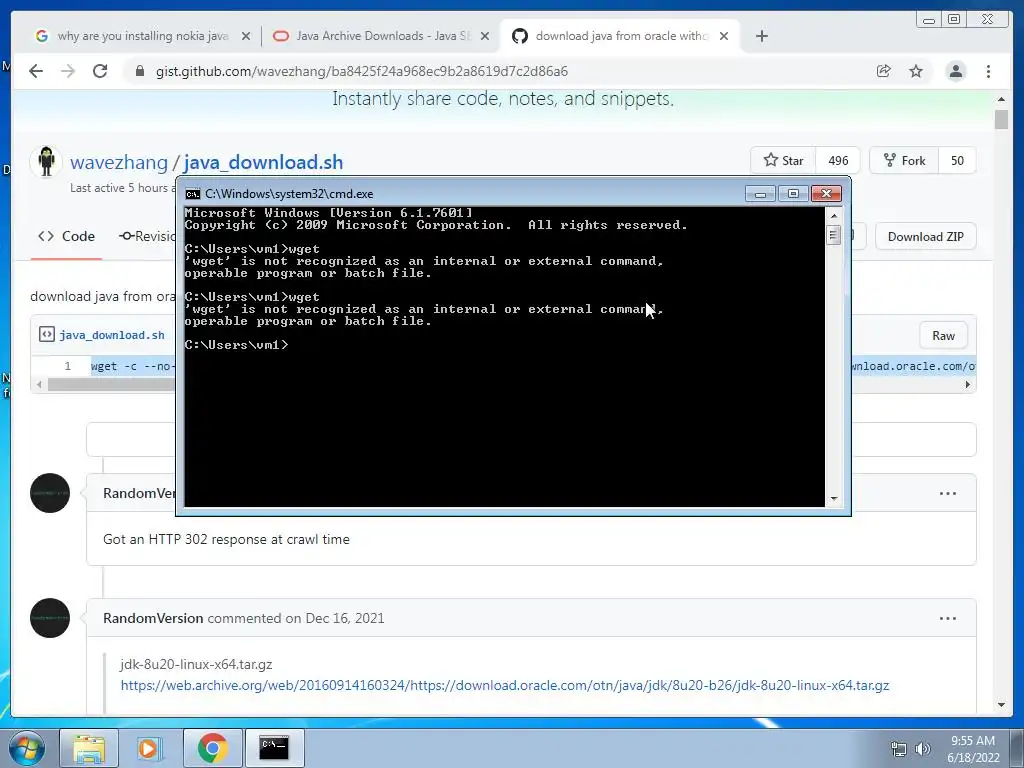Click the comment date 'Dec 16, 2021'
Viewport: 1024px width, 768px height.
point(345,618)
